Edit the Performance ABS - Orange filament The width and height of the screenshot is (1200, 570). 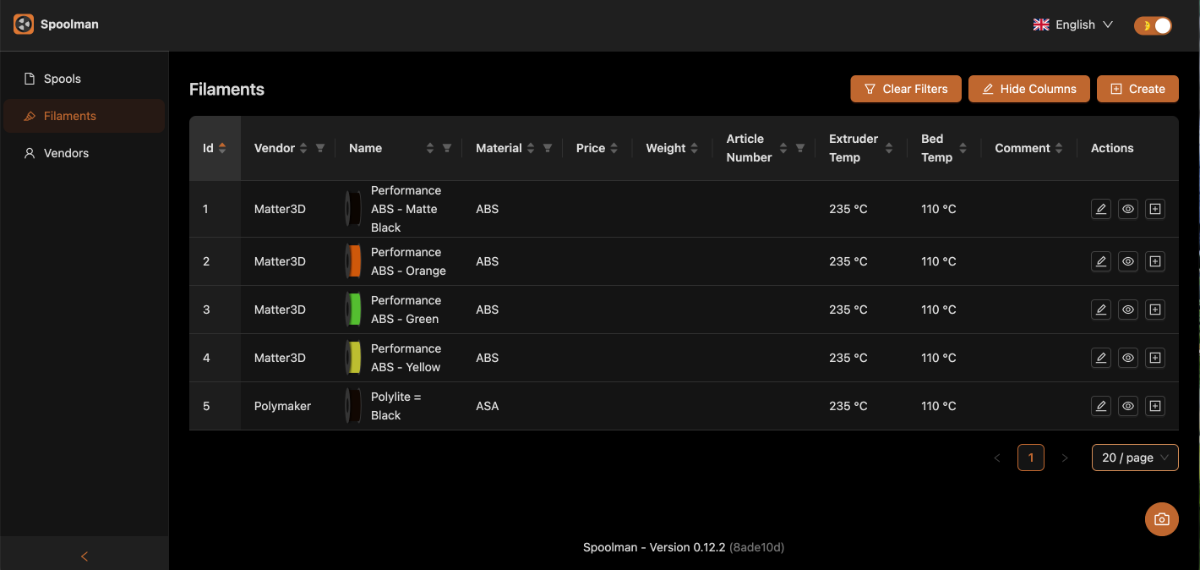tap(1101, 261)
